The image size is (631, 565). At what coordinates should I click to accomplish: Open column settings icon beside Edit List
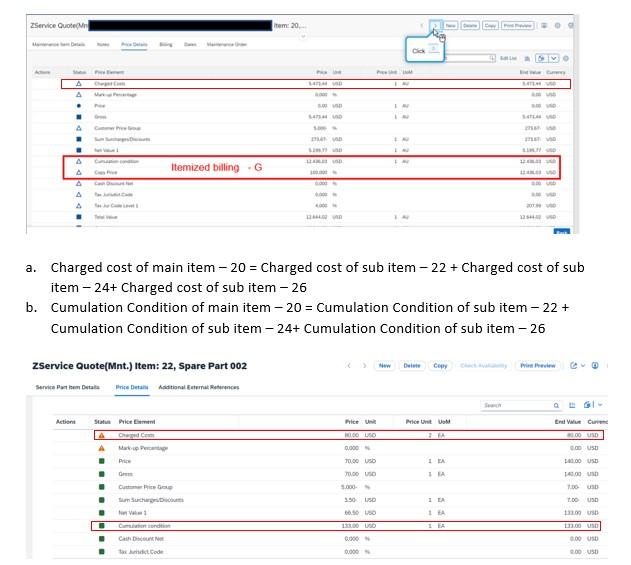coord(527,58)
